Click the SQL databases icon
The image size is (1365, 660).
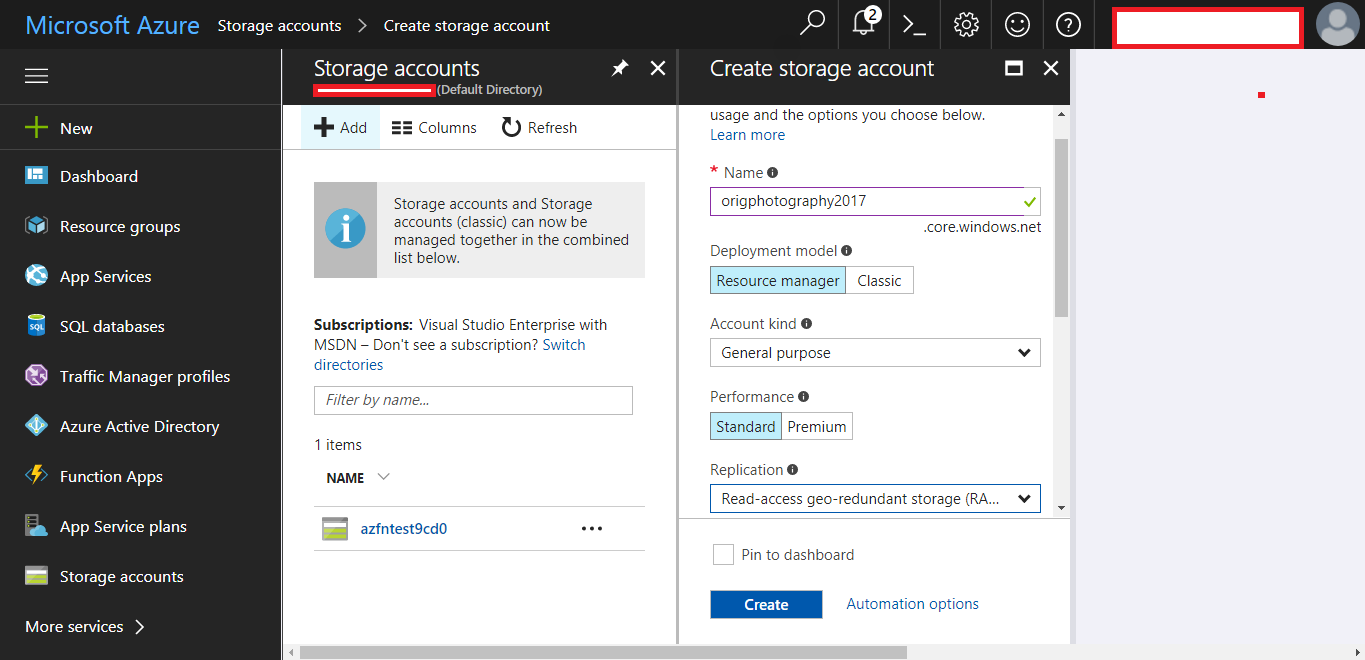click(x=36, y=326)
